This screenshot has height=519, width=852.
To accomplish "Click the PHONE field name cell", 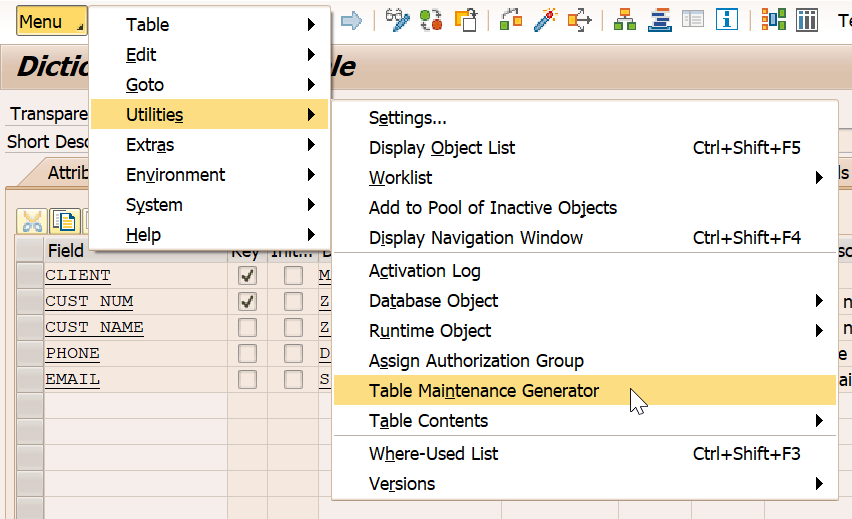I will pyautogui.click(x=136, y=354).
